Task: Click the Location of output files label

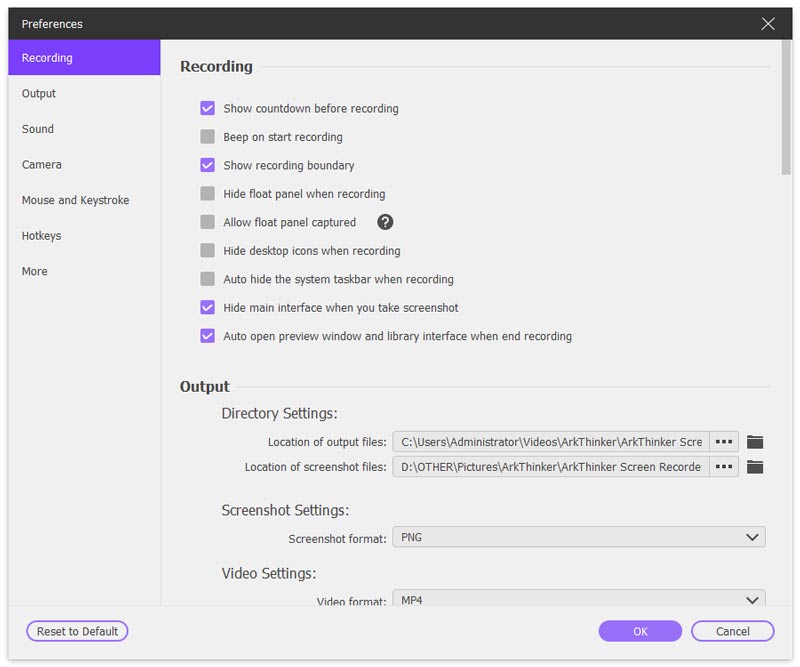Action: tap(327, 442)
